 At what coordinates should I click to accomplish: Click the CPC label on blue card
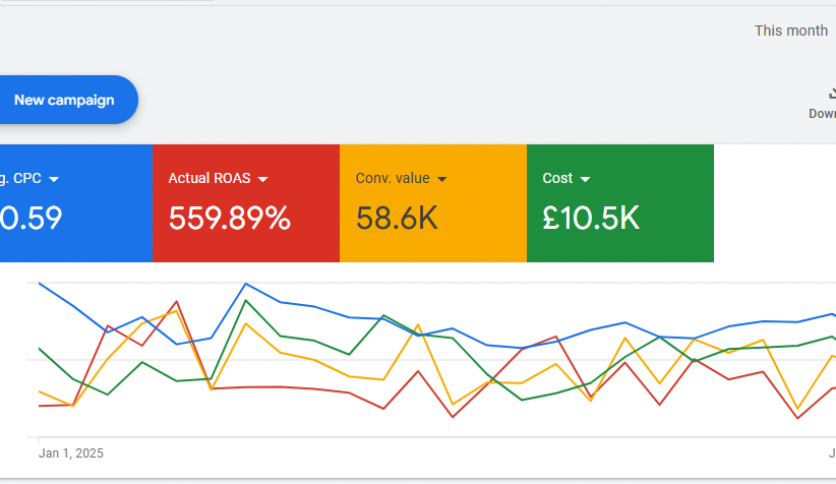pos(20,179)
